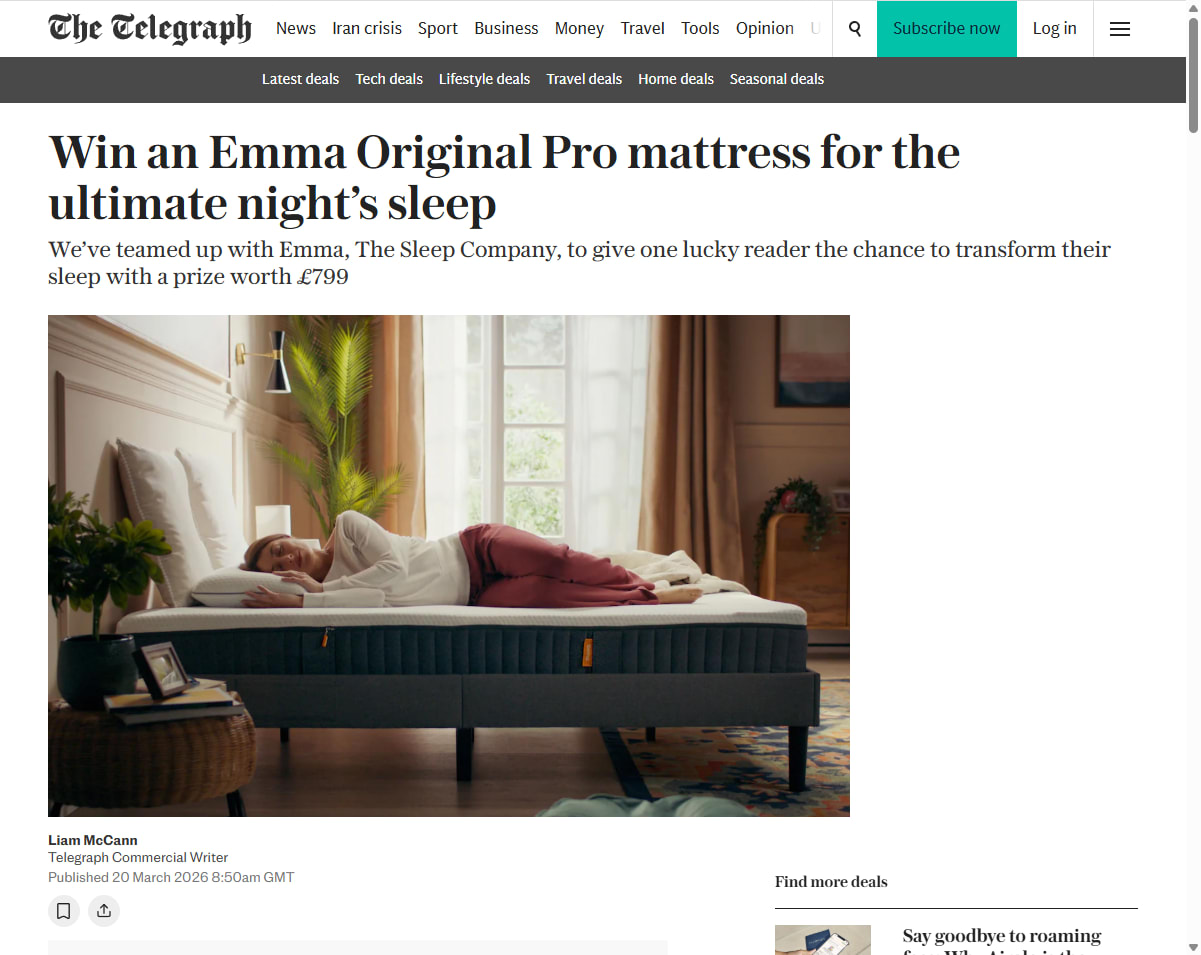Screen dimensions: 1201x955
Task: Open the search magnifier icon
Action: [855, 29]
